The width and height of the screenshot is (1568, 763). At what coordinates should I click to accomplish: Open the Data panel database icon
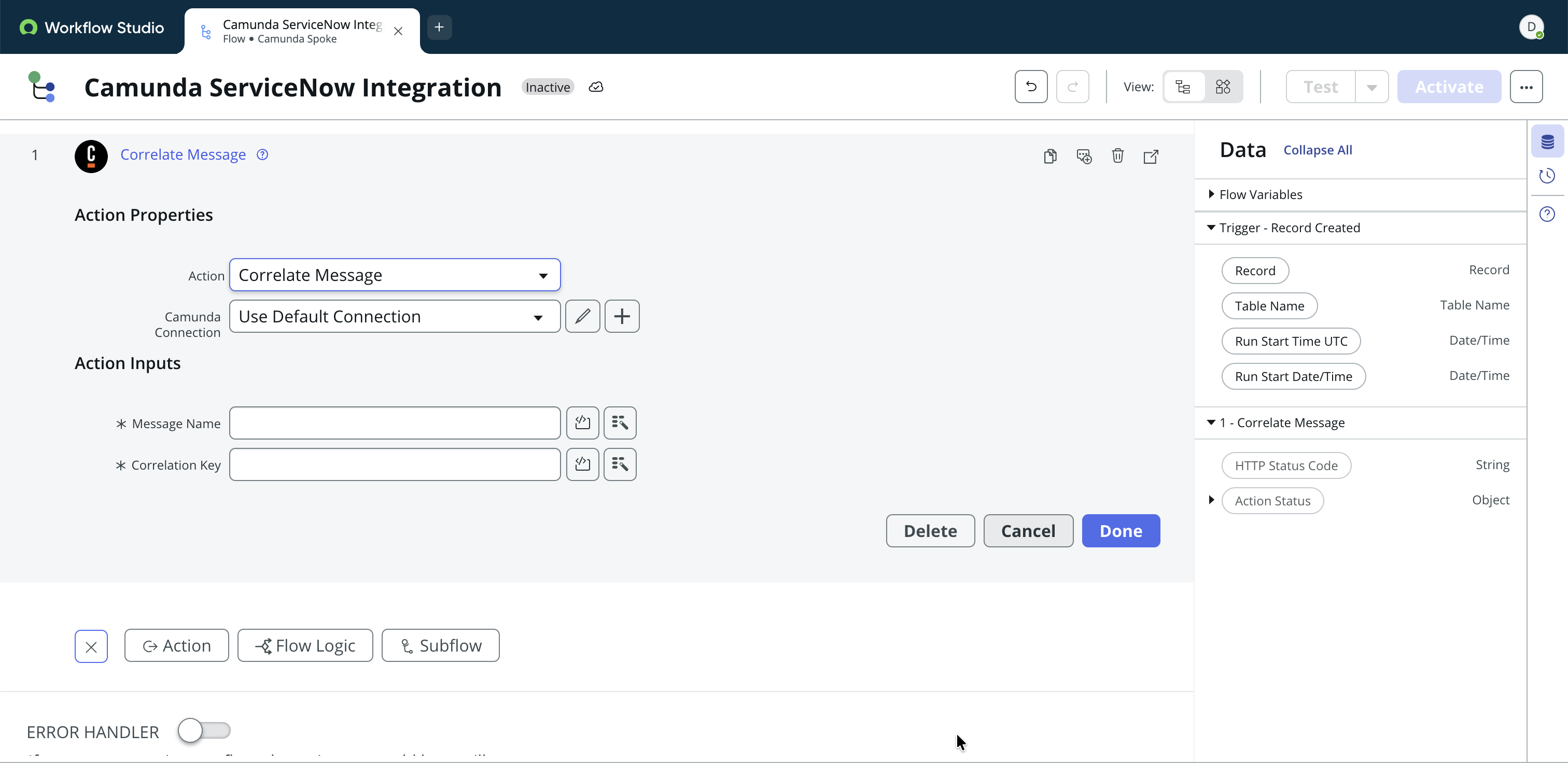1548,140
